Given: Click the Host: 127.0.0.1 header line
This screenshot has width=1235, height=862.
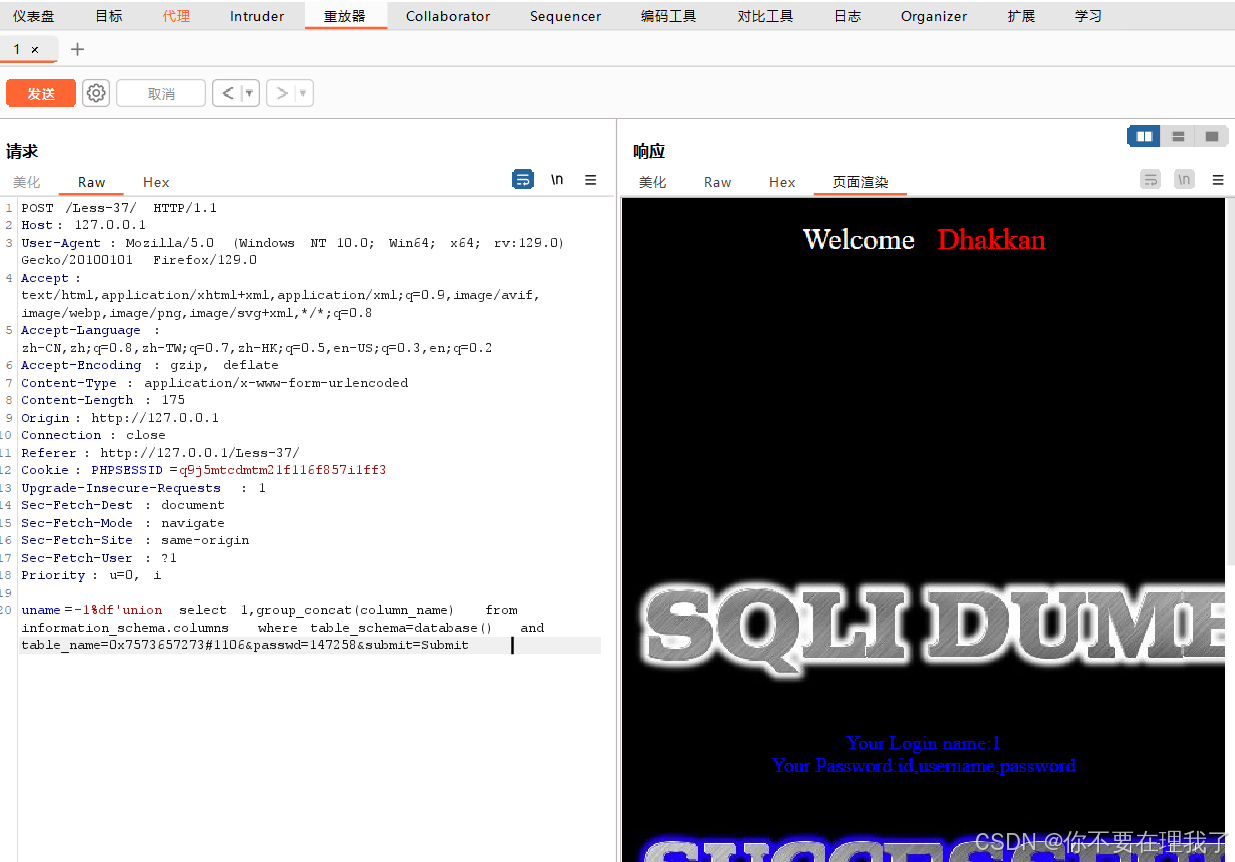Looking at the screenshot, I should (83, 225).
